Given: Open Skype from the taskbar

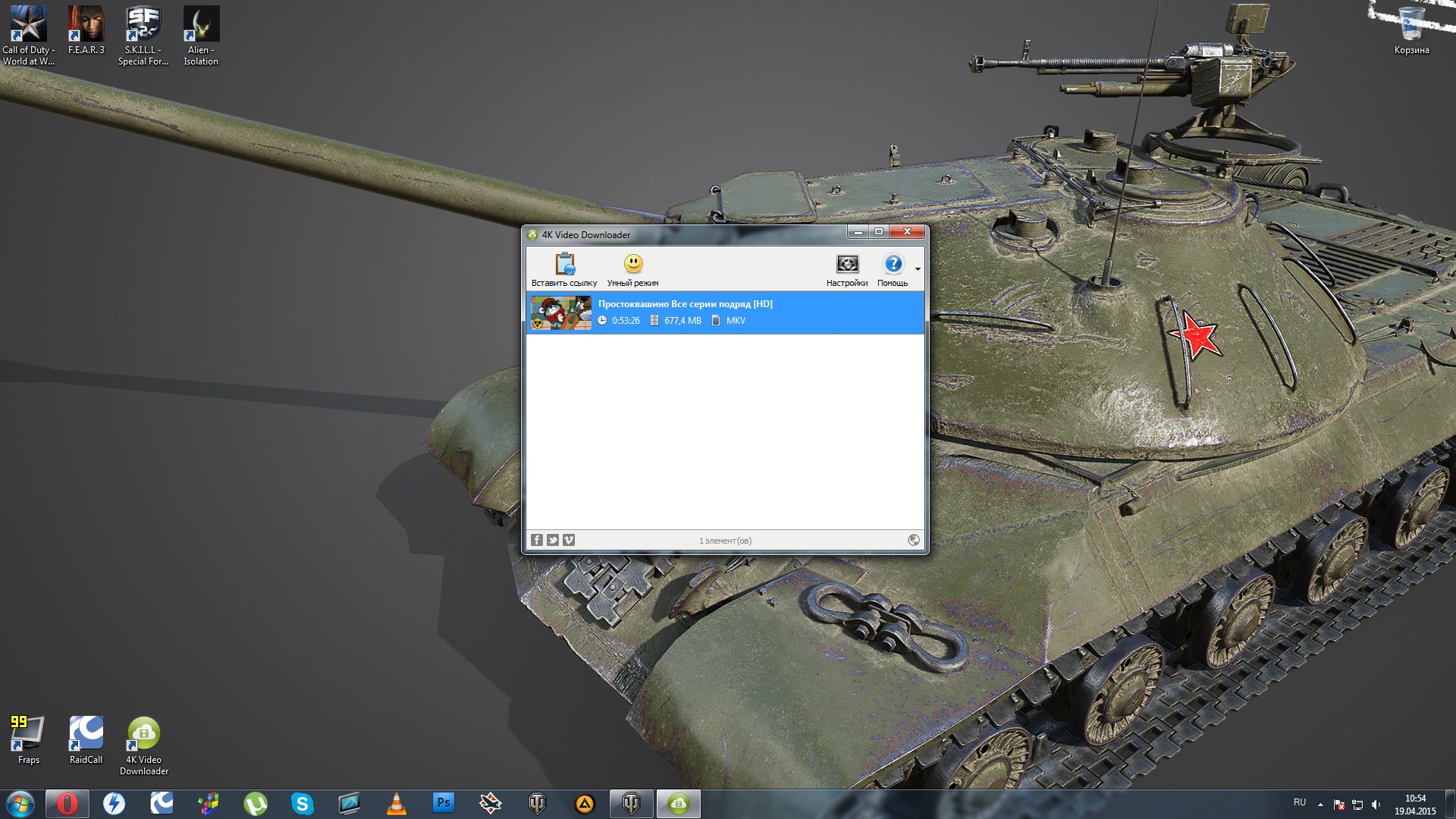Looking at the screenshot, I should [303, 804].
